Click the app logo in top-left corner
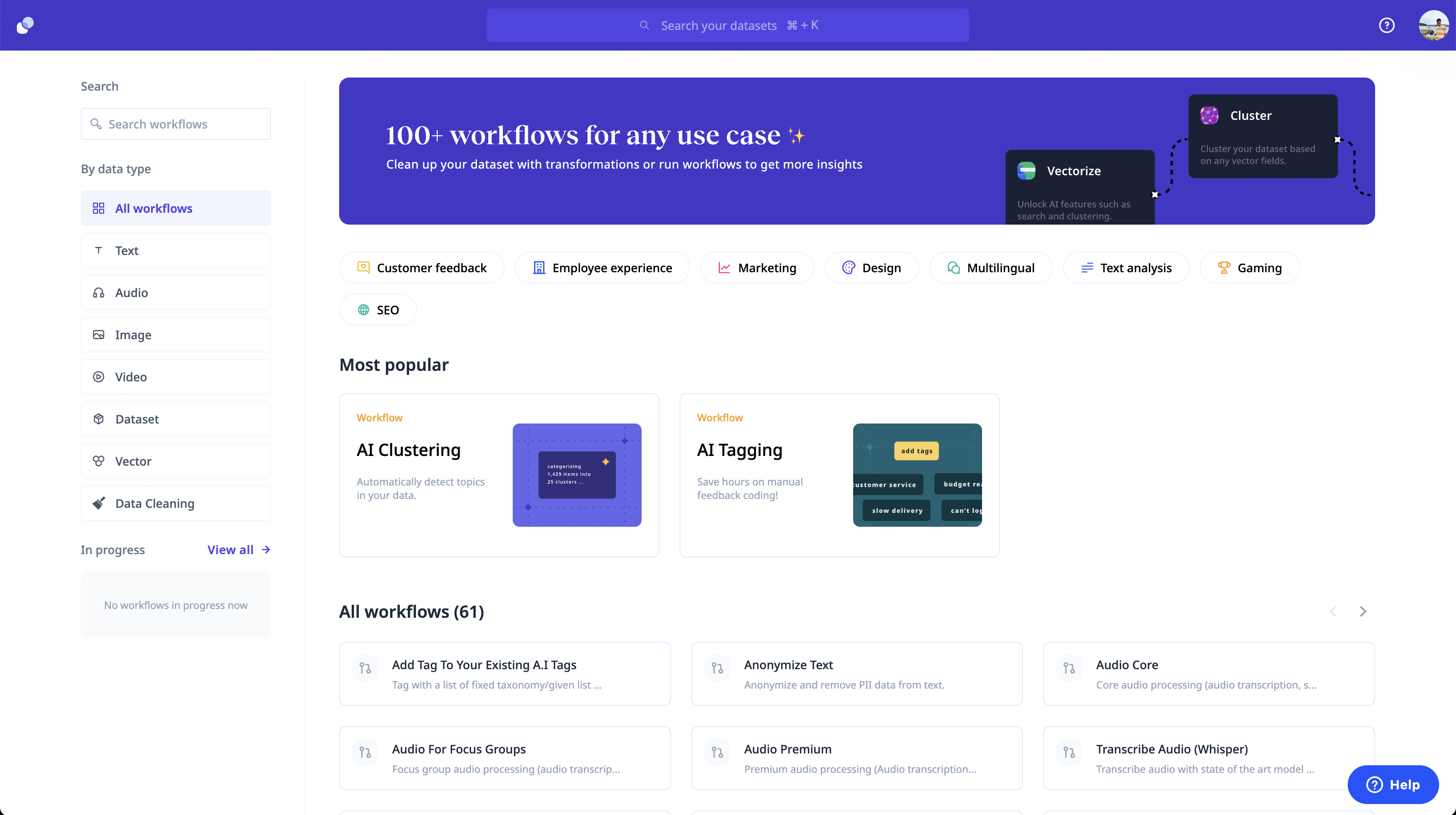The height and width of the screenshot is (815, 1456). pyautogui.click(x=25, y=25)
